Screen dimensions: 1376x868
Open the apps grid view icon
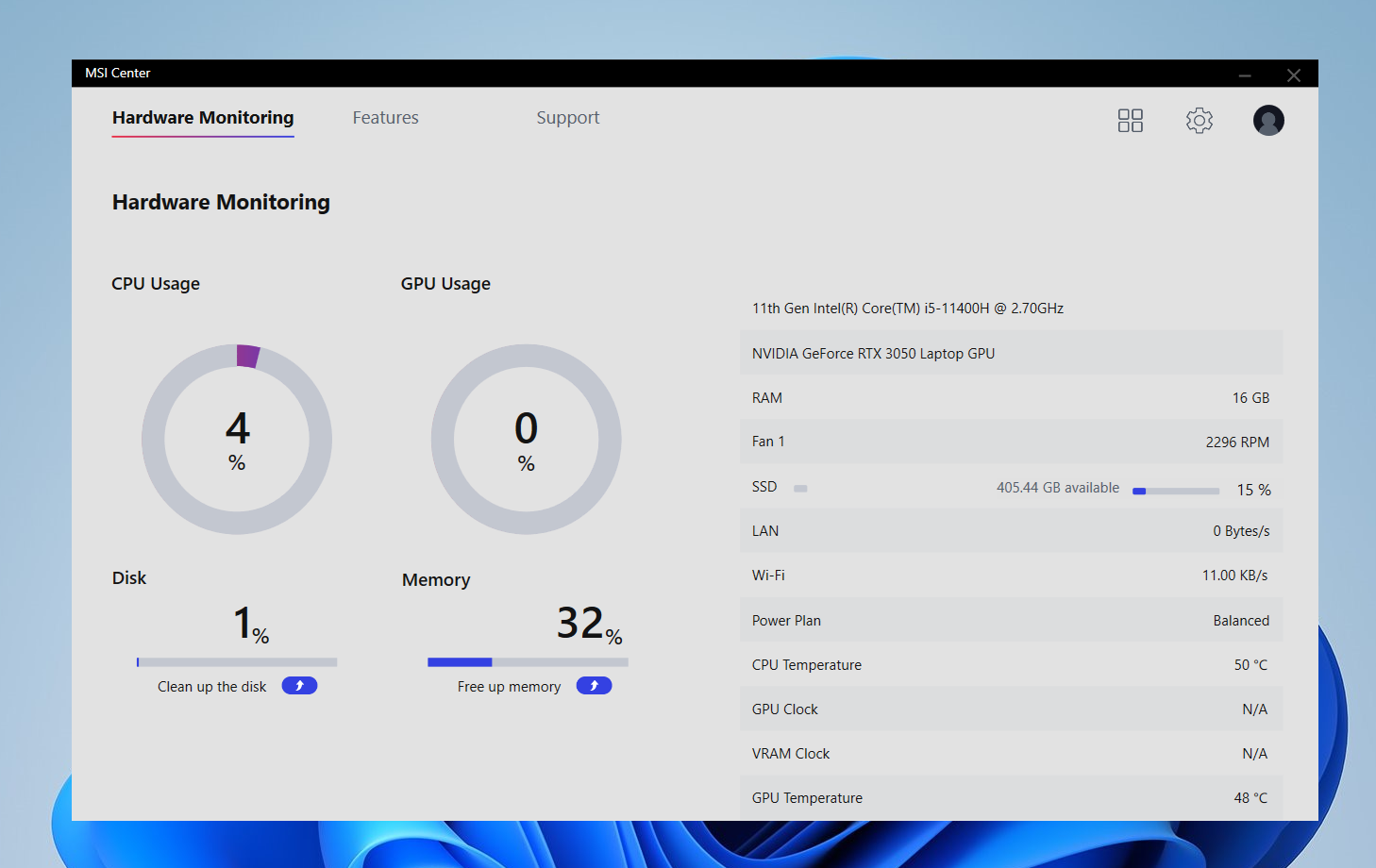pos(1130,120)
